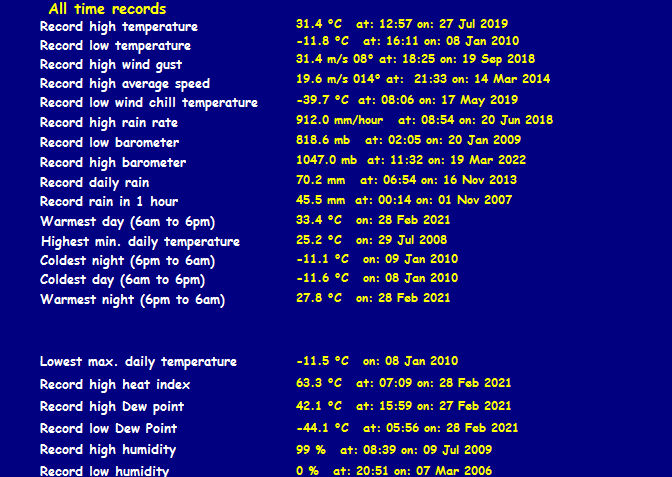Click the value '818.6 mb at: 02:05 on: 20 Jan 2009'

tap(408, 140)
